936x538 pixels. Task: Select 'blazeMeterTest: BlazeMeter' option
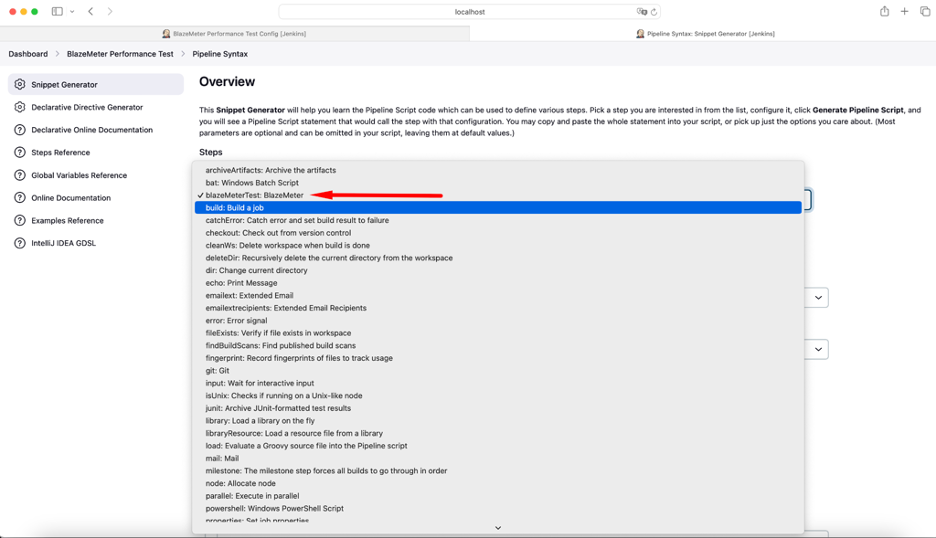click(498, 195)
